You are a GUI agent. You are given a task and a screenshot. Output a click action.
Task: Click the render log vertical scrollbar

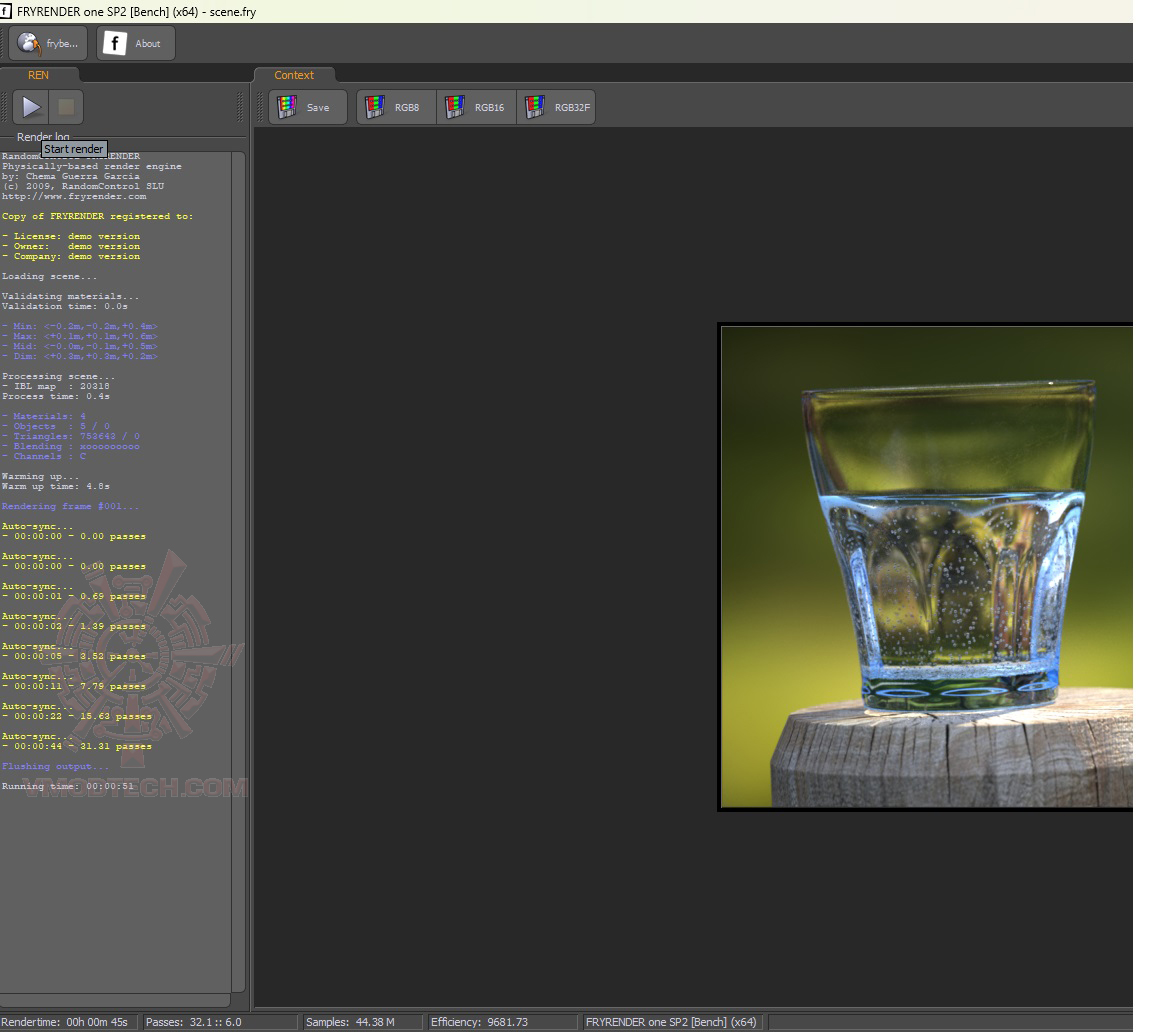coord(238,570)
